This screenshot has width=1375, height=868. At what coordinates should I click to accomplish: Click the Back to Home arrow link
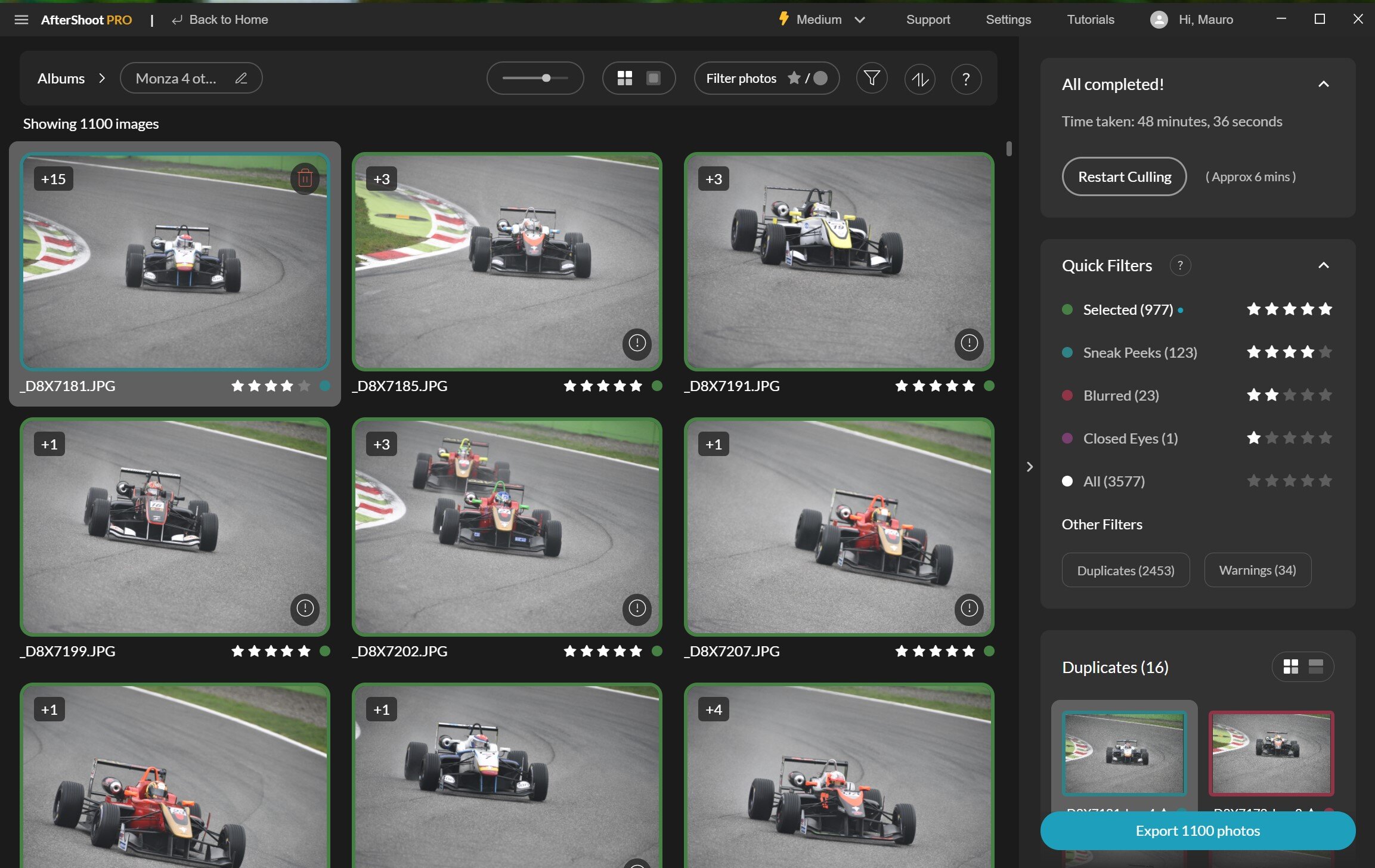[x=219, y=20]
